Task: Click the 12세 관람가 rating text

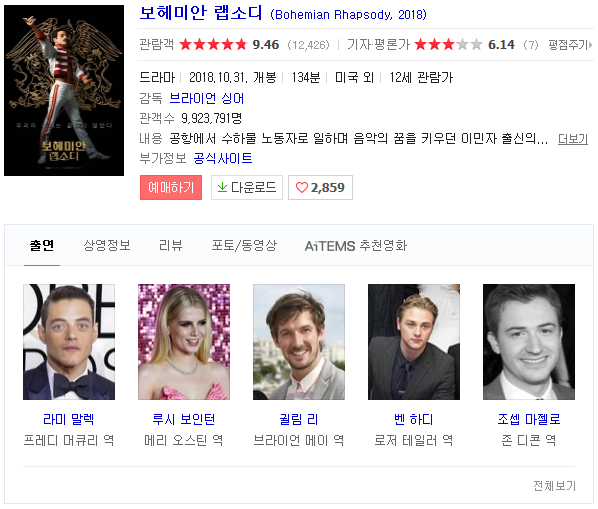Action: coord(421,78)
